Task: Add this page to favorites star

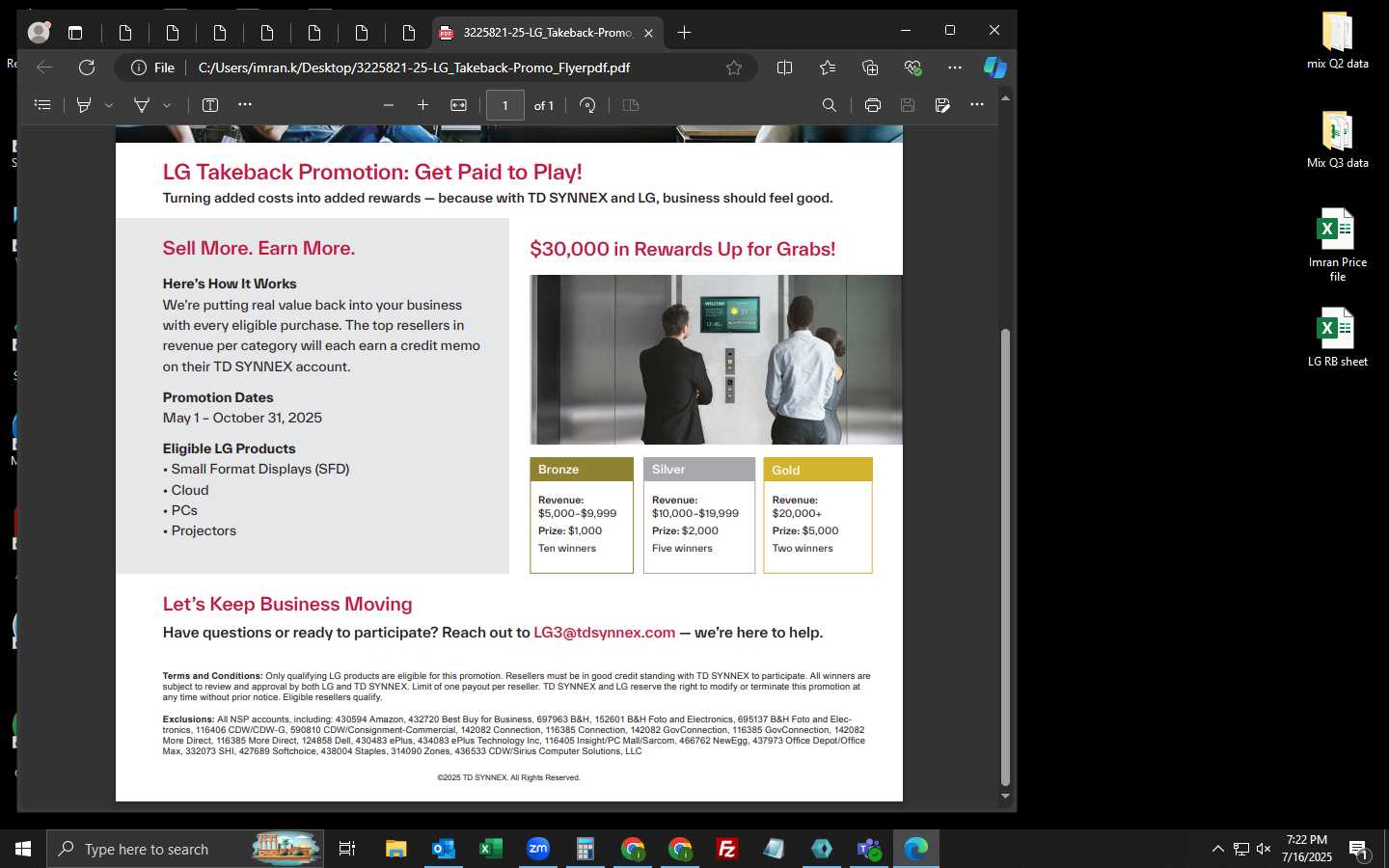Action: click(x=734, y=68)
